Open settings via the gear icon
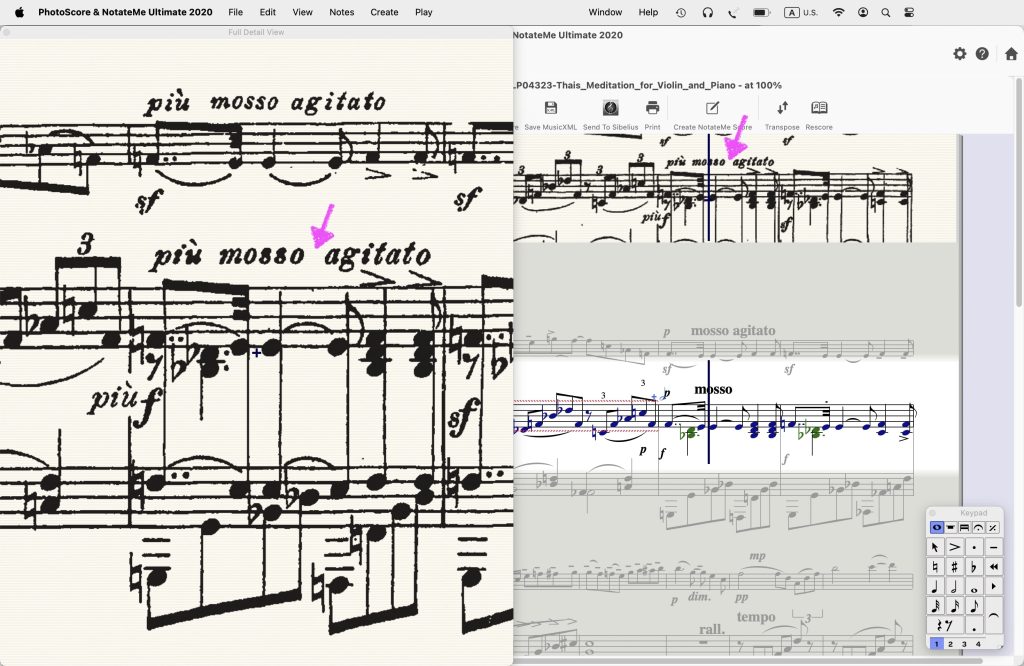Screen dimensions: 1024x666 click(x=960, y=54)
